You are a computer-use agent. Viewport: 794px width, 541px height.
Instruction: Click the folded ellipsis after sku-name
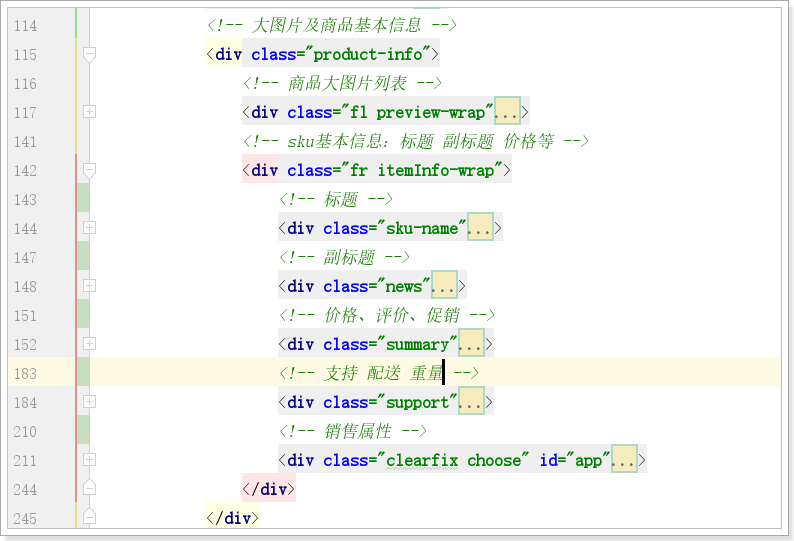480,227
